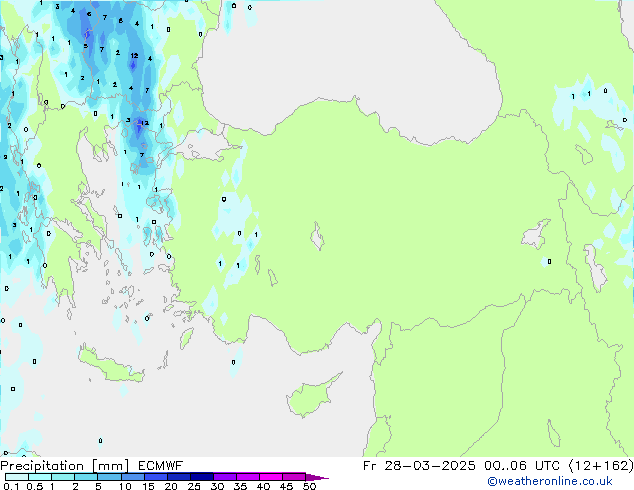Click the '0.1' legend scale label
This screenshot has height=490, width=634.
[11, 486]
